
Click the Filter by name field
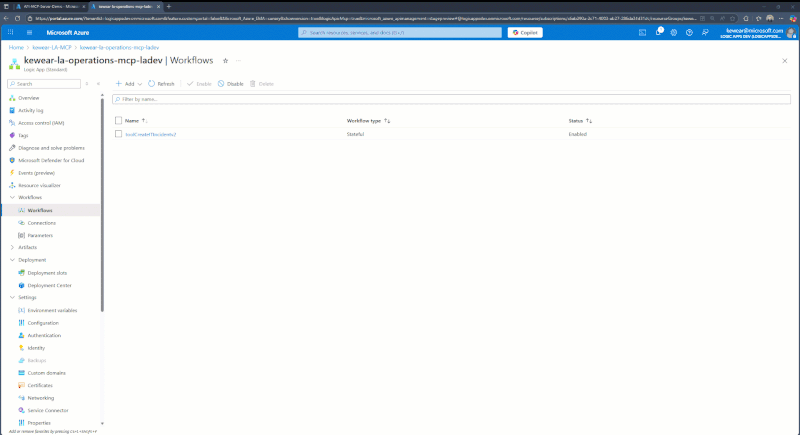(x=452, y=99)
